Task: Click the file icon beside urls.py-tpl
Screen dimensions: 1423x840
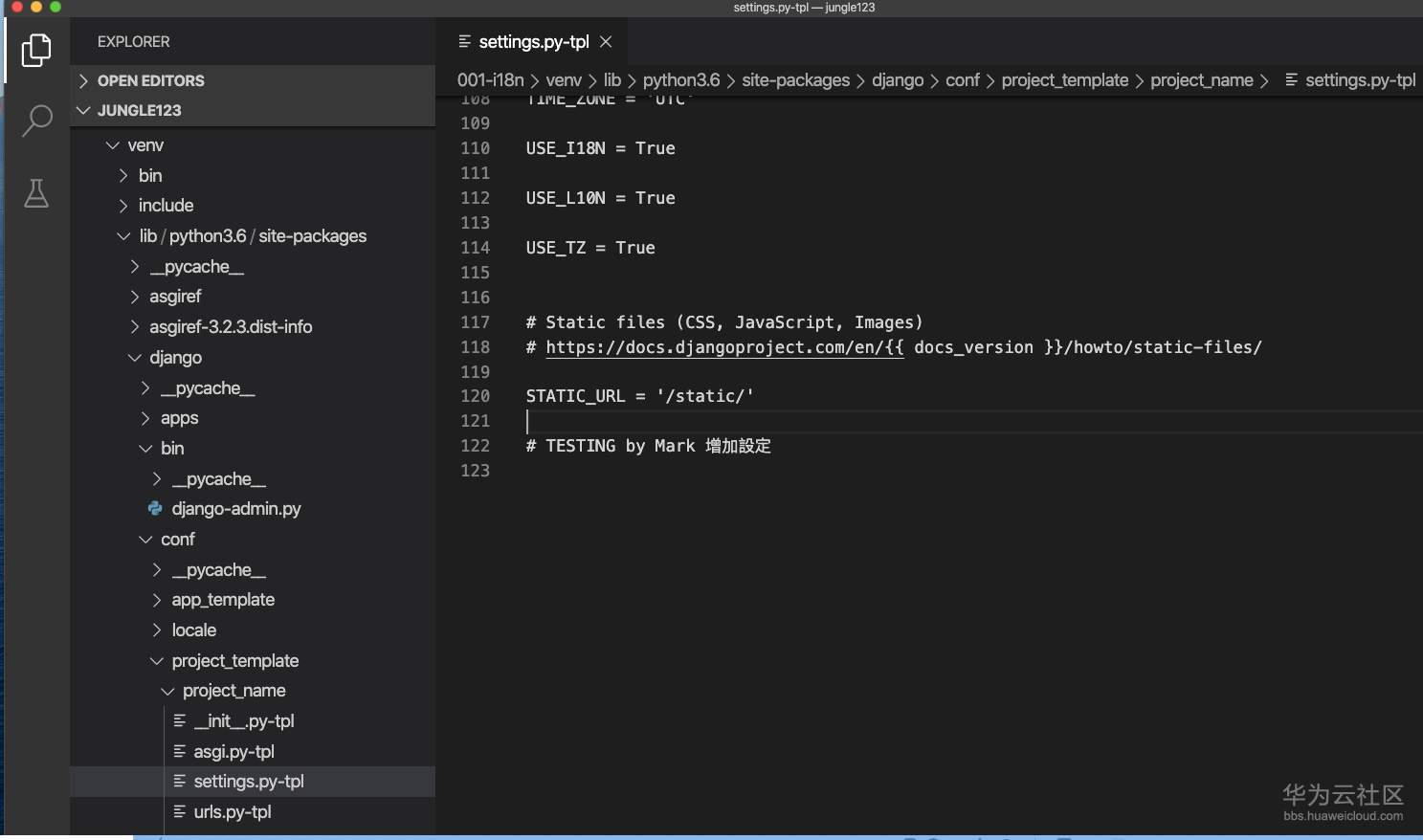Action: [x=179, y=812]
